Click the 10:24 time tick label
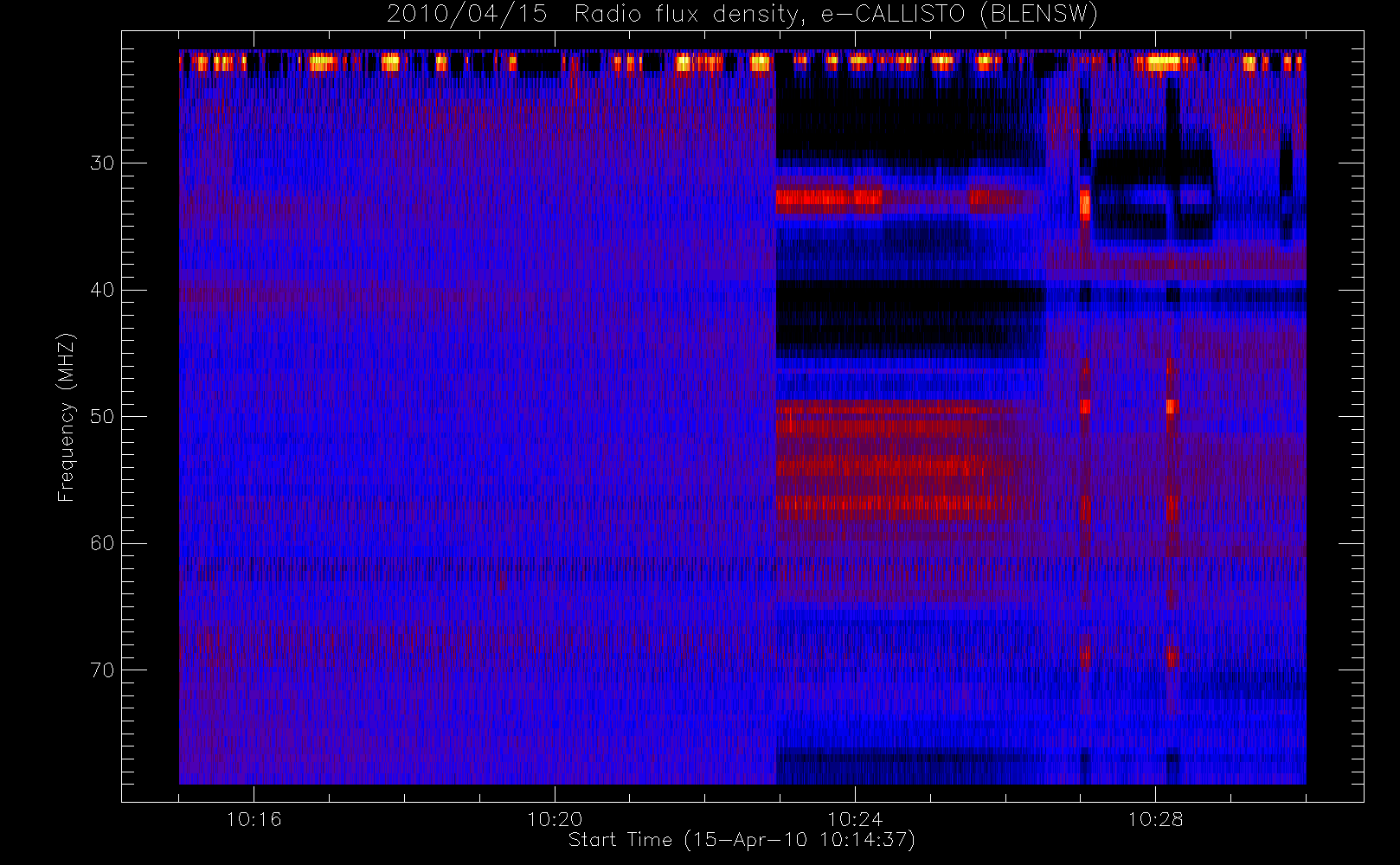 [855, 819]
